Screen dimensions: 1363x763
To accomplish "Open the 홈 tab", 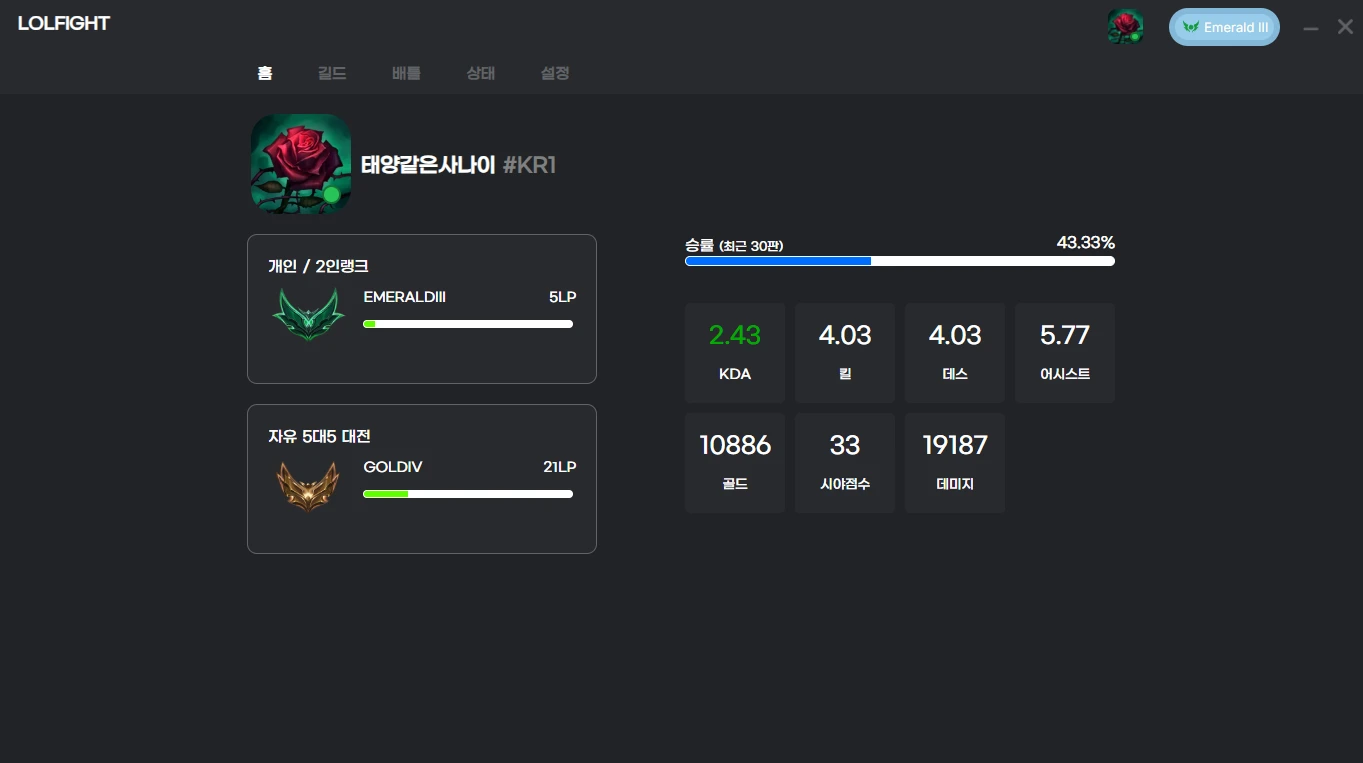I will (265, 73).
